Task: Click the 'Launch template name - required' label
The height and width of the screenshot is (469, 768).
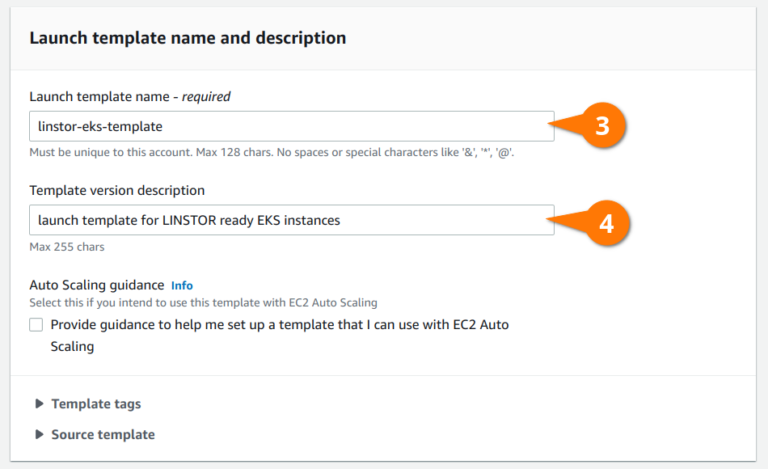Action: click(130, 97)
